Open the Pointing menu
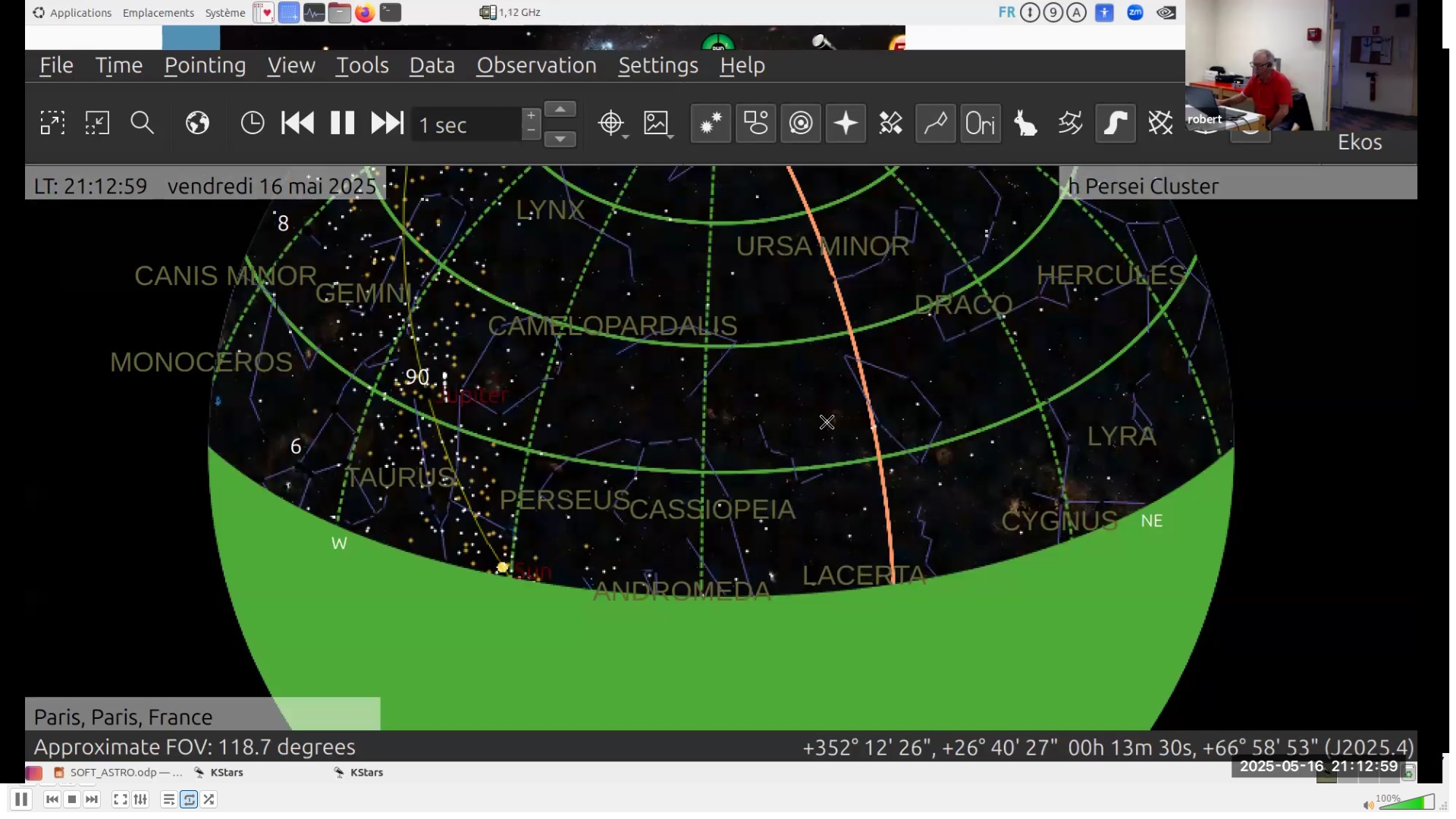The image size is (1456, 819). click(x=206, y=66)
